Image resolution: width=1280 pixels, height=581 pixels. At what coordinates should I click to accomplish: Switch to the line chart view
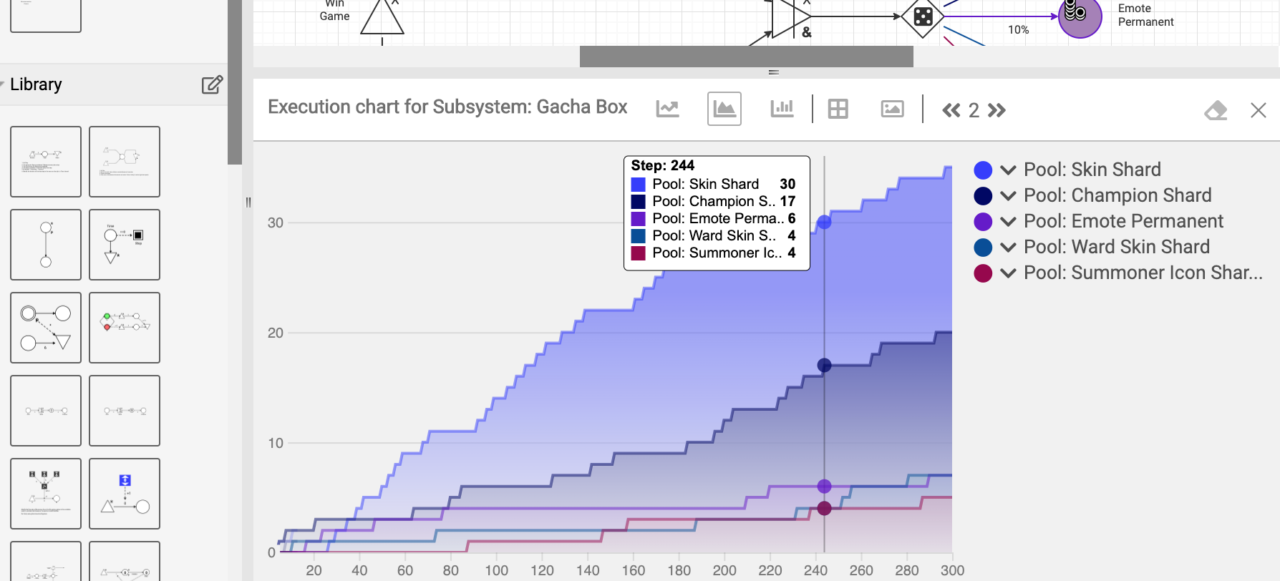tap(668, 109)
